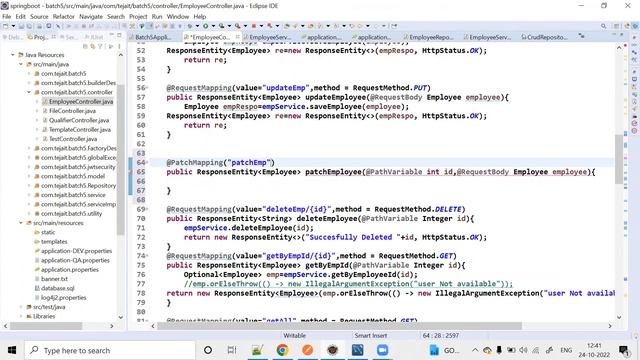Open the Navigate menu

coord(91,16)
